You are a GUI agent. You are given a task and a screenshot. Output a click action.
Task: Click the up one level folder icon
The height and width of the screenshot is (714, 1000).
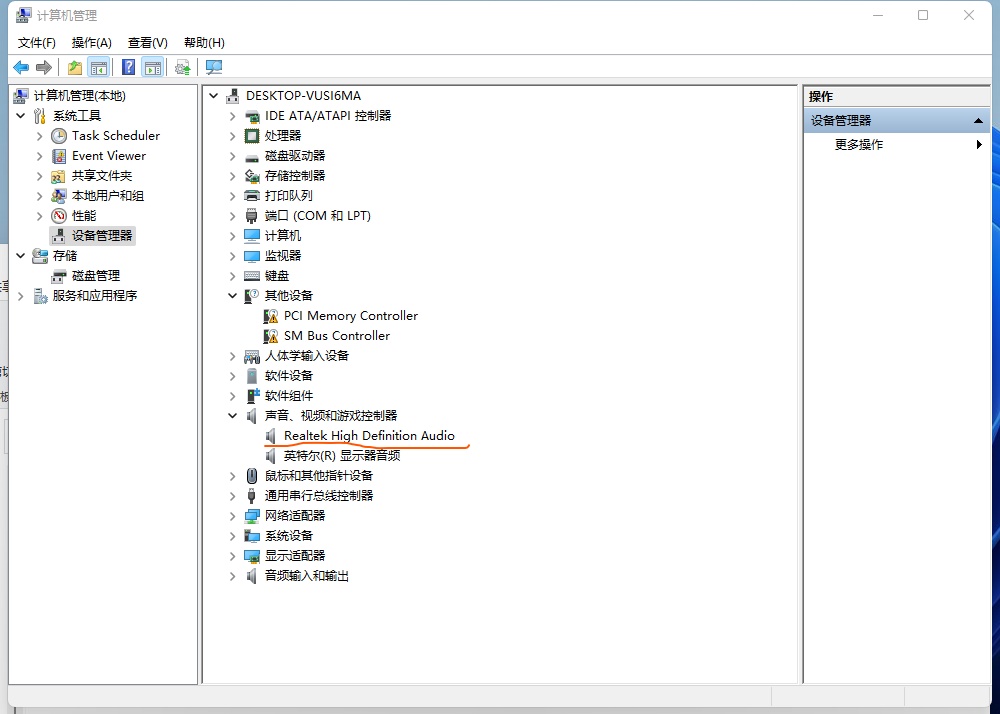(x=75, y=67)
